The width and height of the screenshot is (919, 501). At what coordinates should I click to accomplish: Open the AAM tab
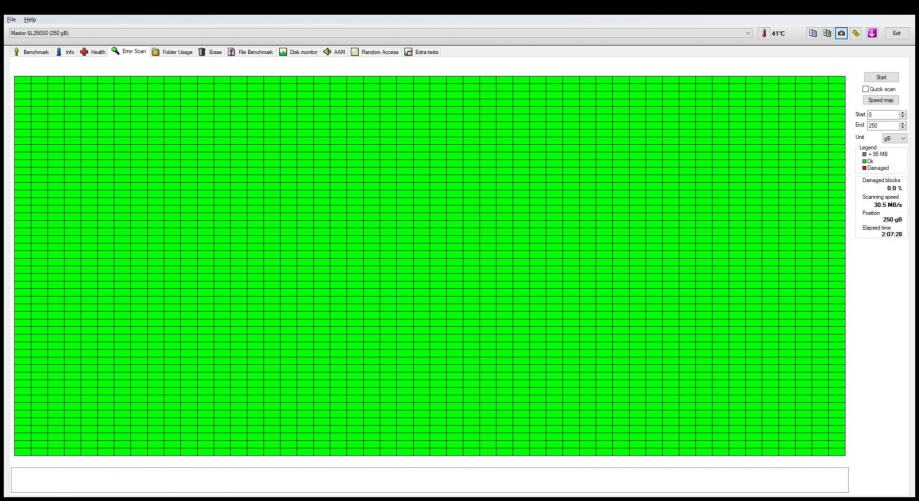point(334,52)
